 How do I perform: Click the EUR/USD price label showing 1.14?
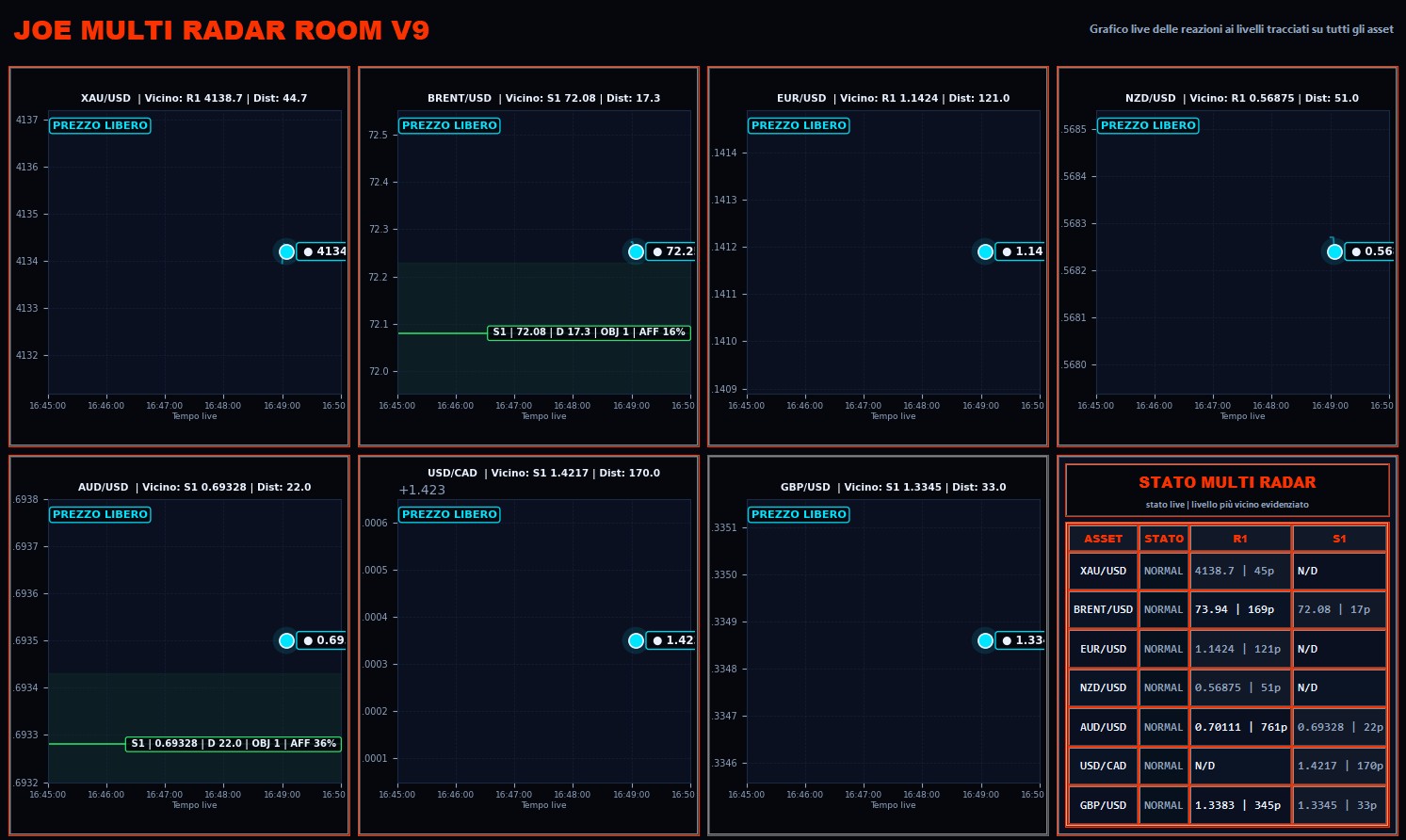(1021, 251)
